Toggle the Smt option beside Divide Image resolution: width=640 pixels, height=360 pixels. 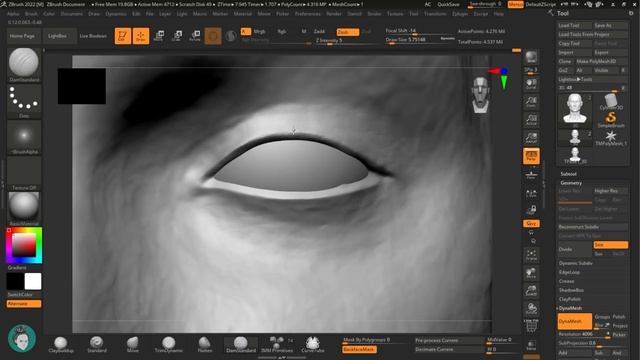pyautogui.click(x=611, y=244)
